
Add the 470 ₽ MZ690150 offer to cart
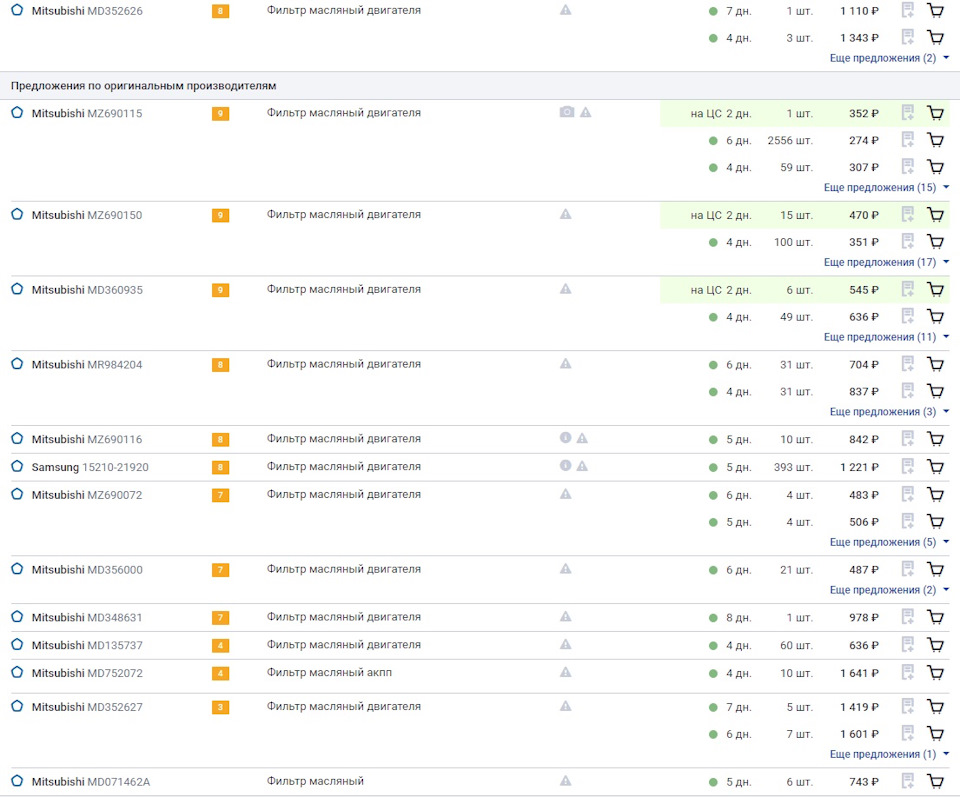[935, 215]
